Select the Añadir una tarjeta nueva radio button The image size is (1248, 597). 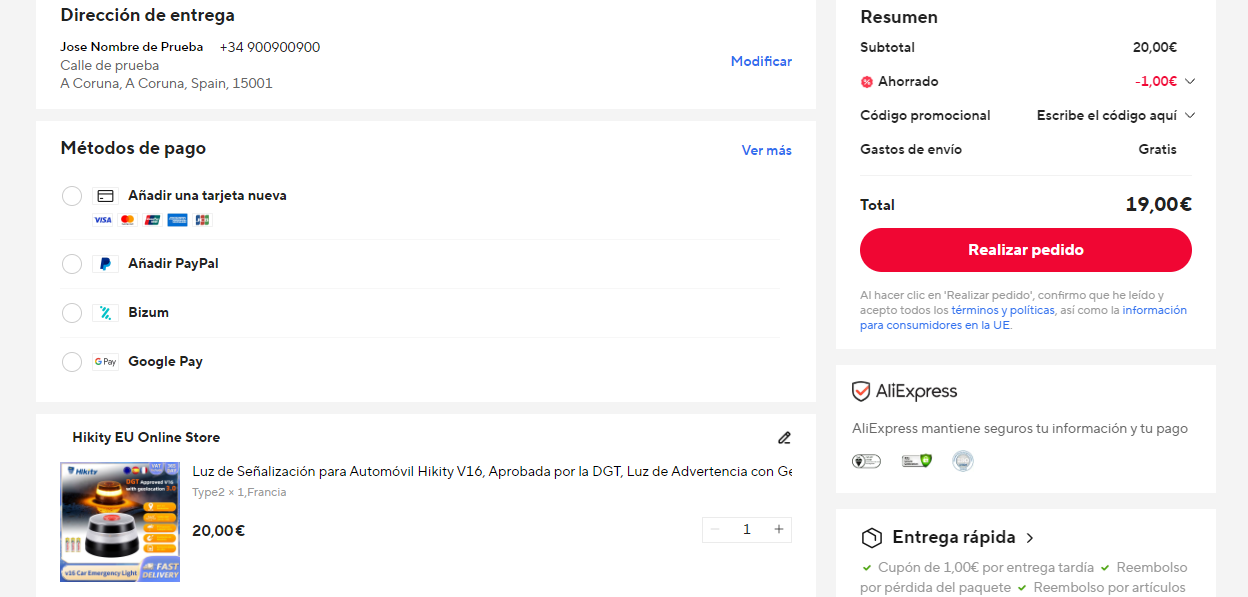point(72,196)
